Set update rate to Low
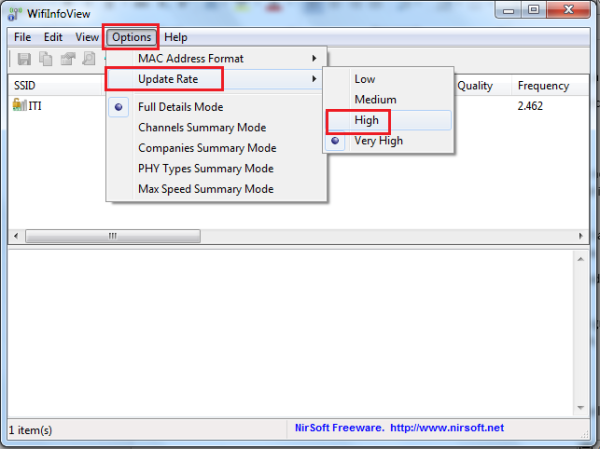This screenshot has height=449, width=600. click(388, 79)
